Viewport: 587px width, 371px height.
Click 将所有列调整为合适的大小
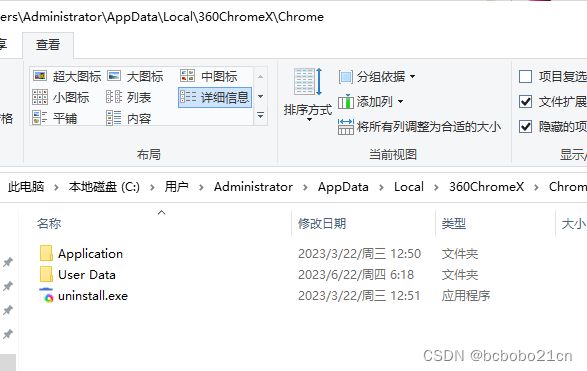point(419,127)
